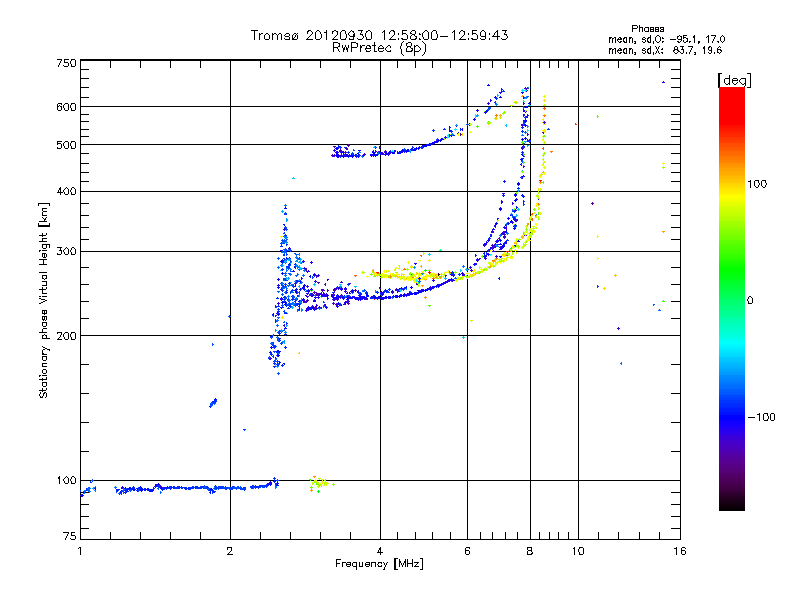The height and width of the screenshot is (600, 800).
Task: Click the colorbar '100' tick label
Action: tap(757, 184)
